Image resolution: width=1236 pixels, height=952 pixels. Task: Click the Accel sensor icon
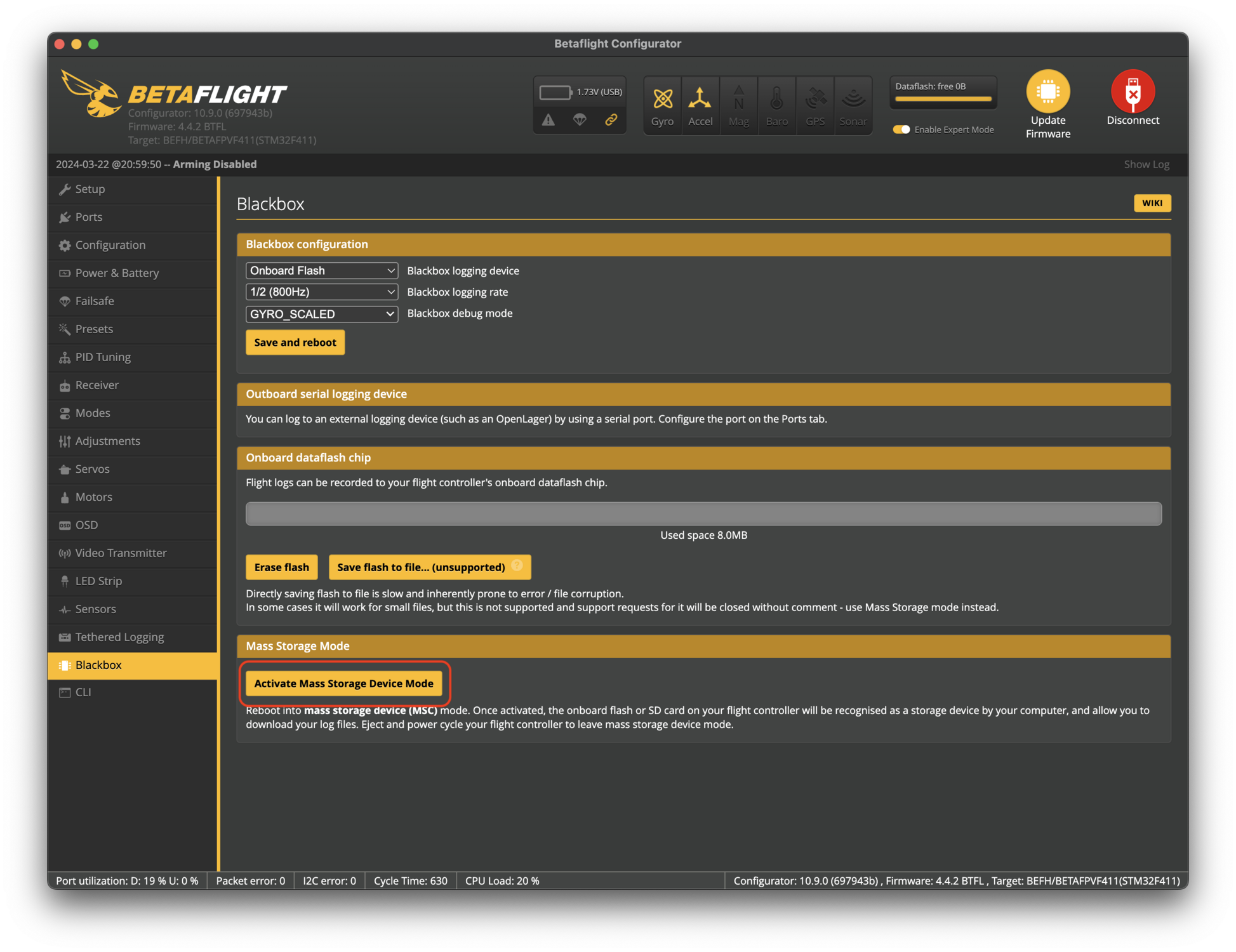pos(700,100)
